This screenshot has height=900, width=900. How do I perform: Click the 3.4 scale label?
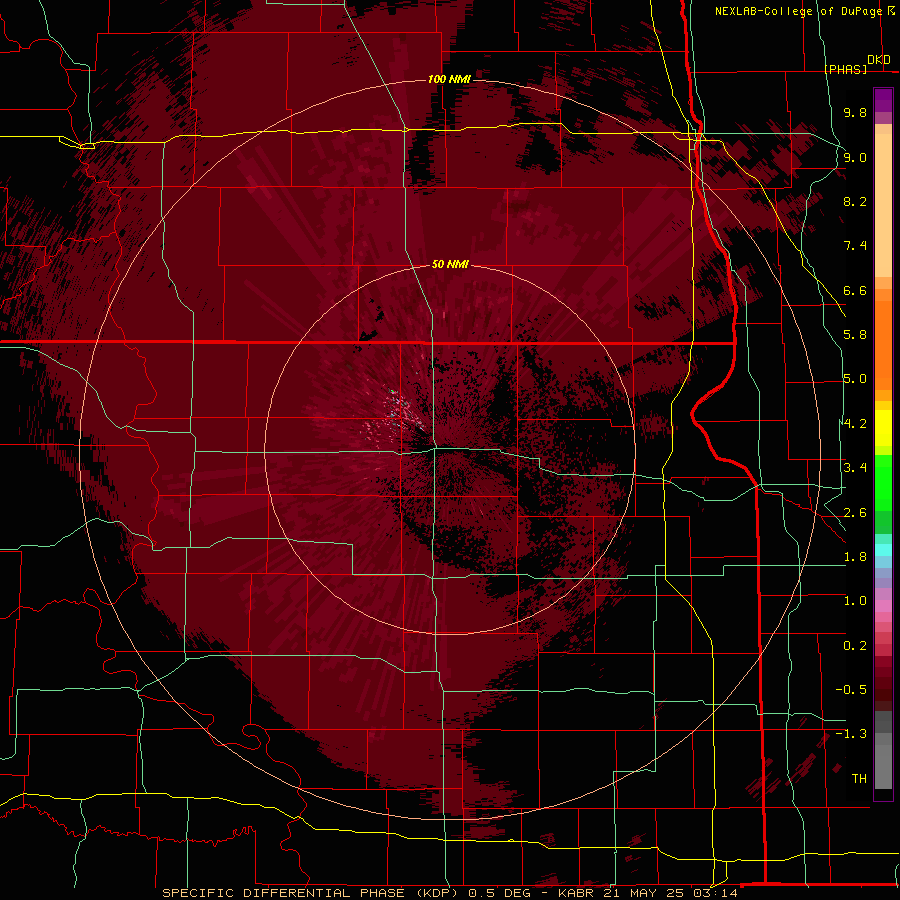click(855, 468)
